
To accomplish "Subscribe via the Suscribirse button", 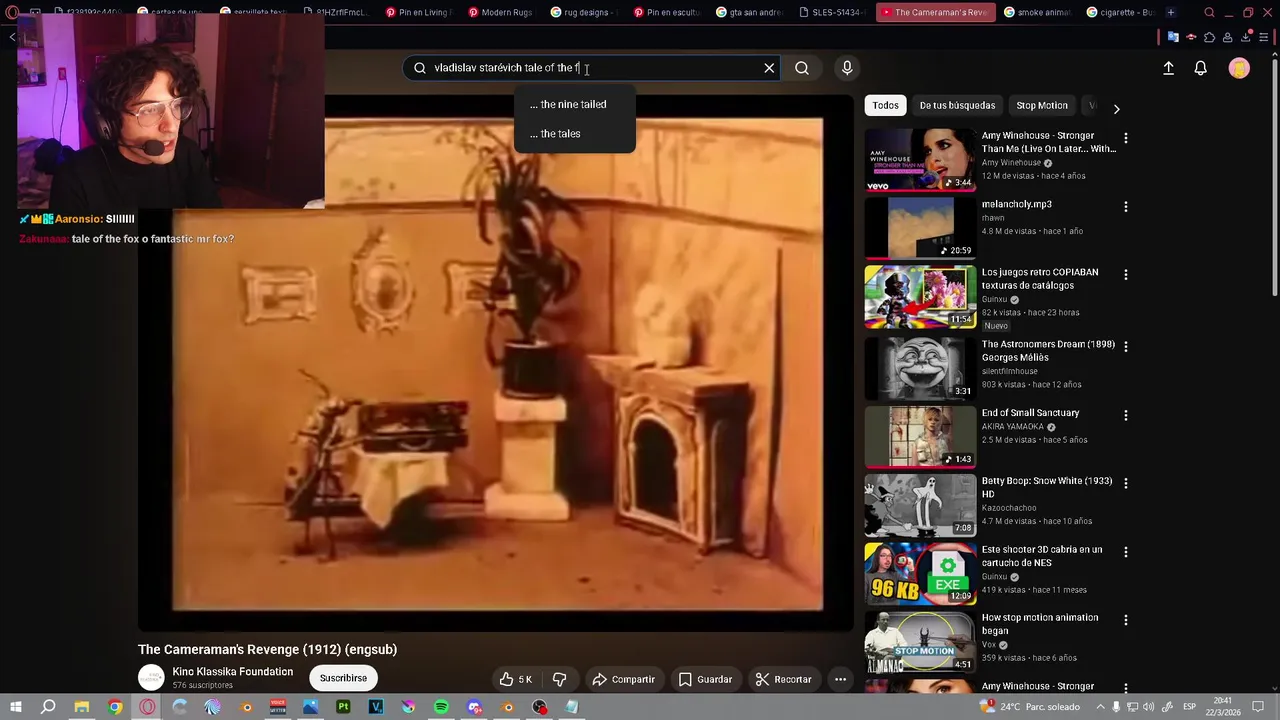I will click(343, 678).
